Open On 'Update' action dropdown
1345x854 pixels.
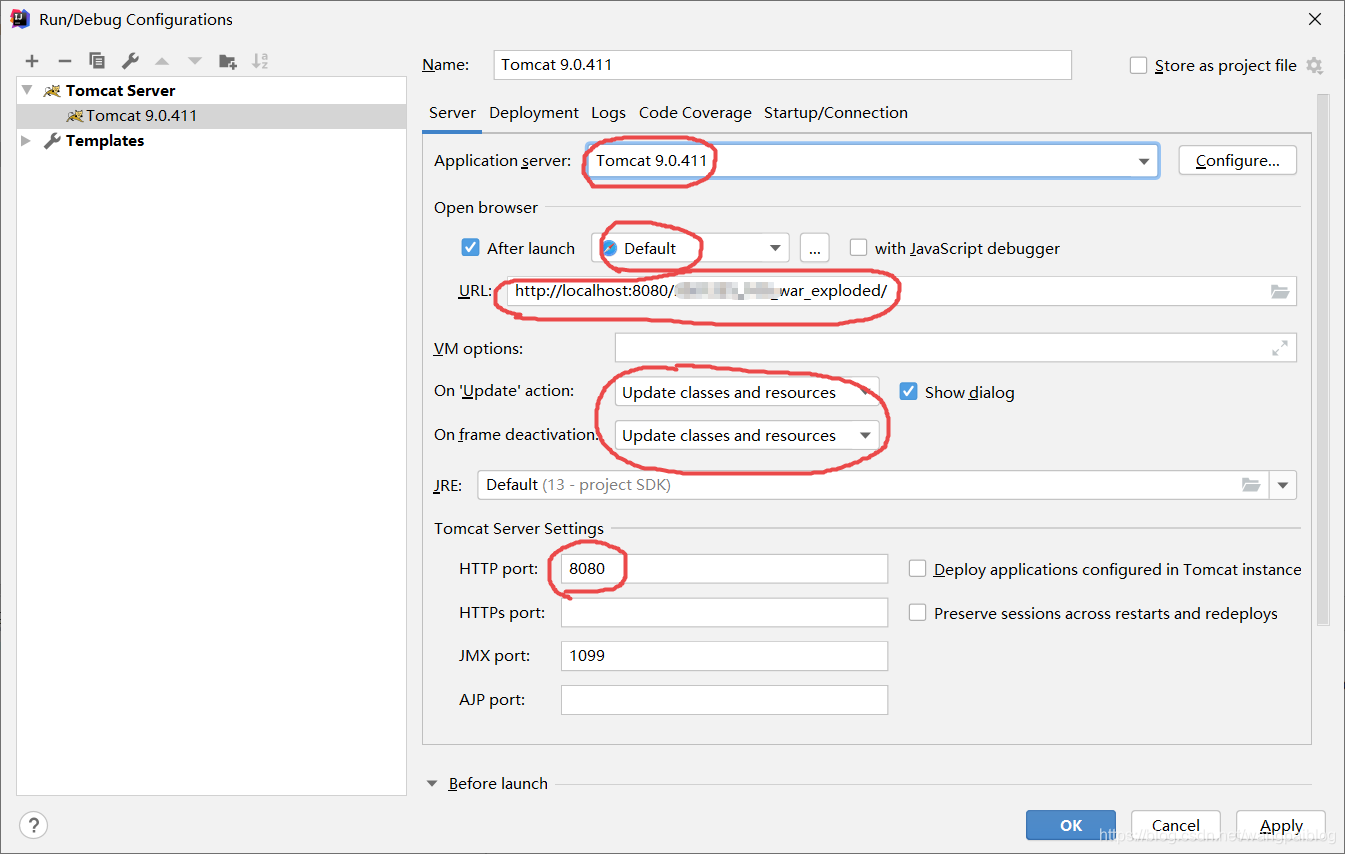click(x=747, y=392)
